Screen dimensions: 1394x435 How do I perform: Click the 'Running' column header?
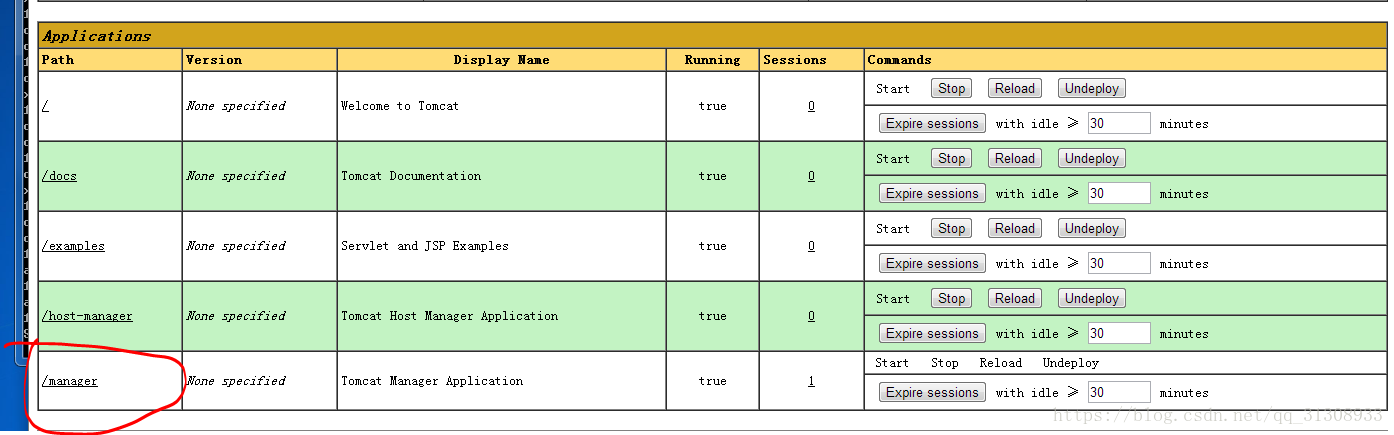[x=712, y=60]
